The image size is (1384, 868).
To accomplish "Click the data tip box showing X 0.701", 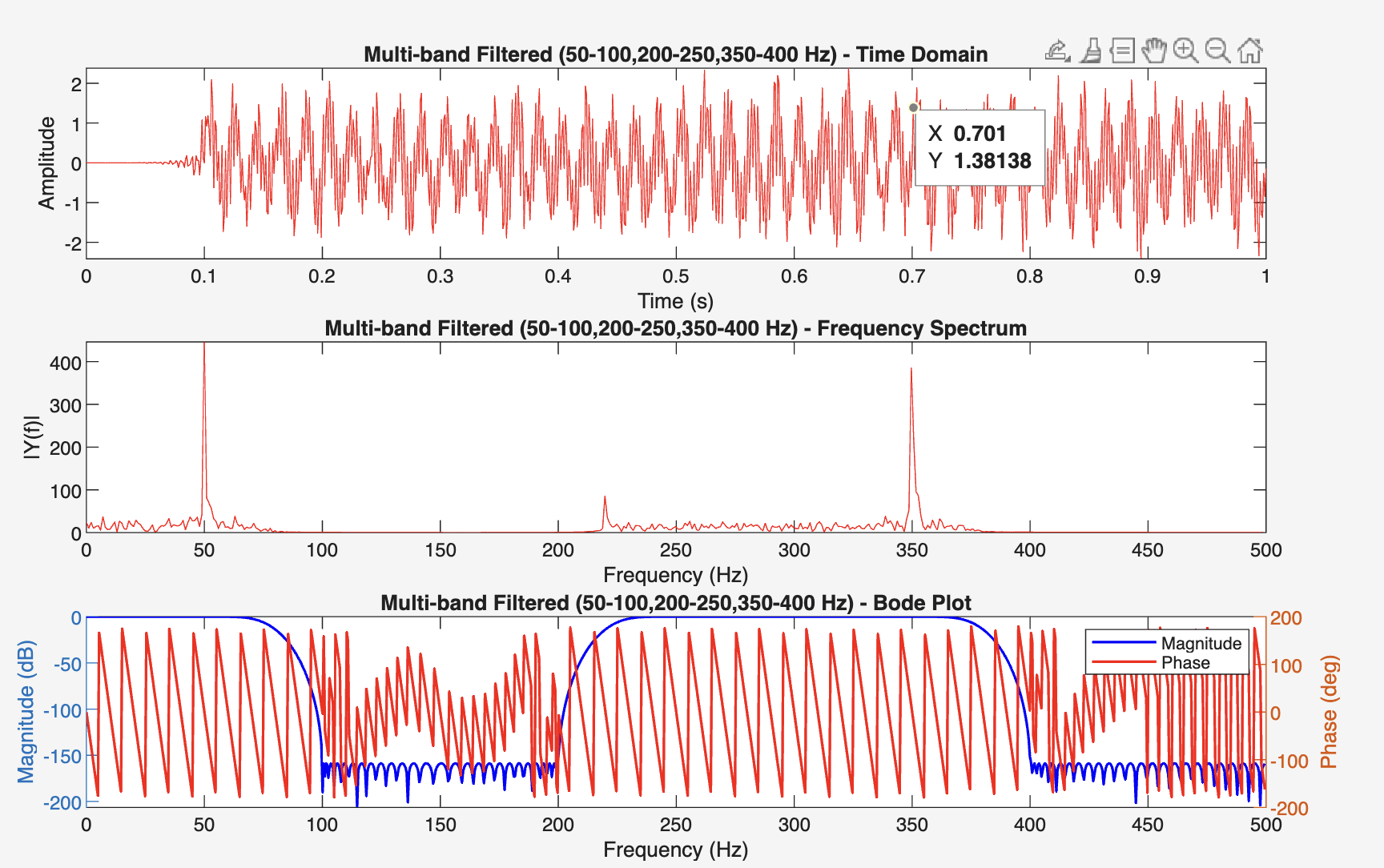I will pos(980,147).
